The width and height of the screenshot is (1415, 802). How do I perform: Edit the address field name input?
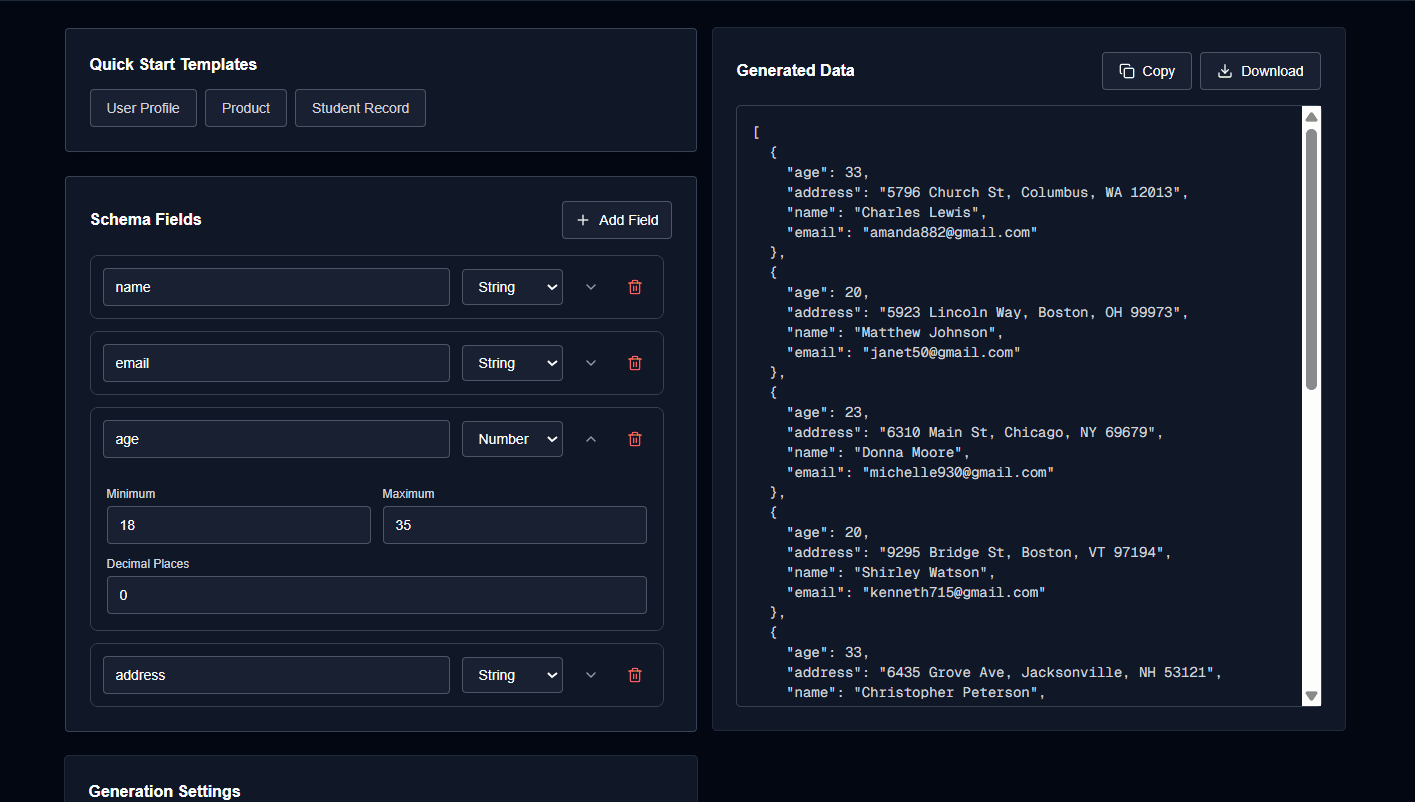tap(276, 675)
